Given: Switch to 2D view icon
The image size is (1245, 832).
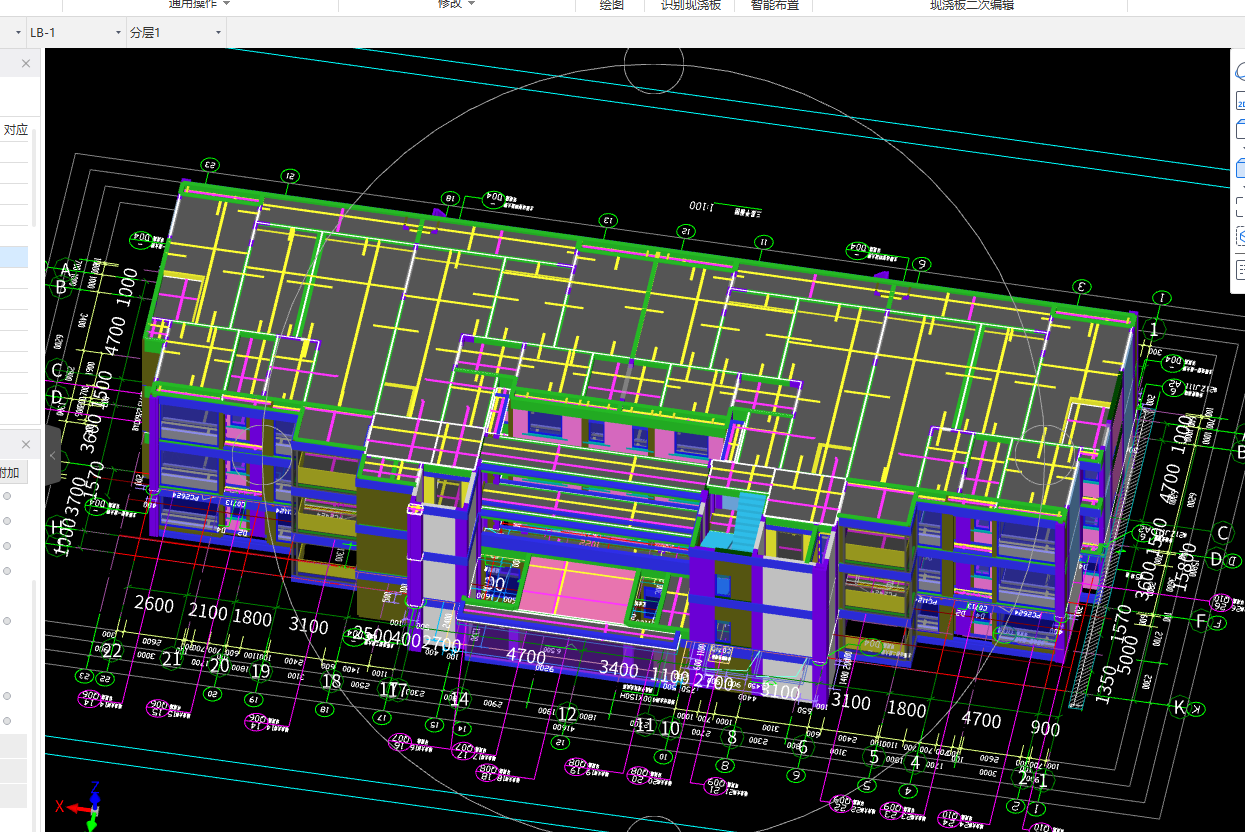Looking at the screenshot, I should [x=1240, y=101].
